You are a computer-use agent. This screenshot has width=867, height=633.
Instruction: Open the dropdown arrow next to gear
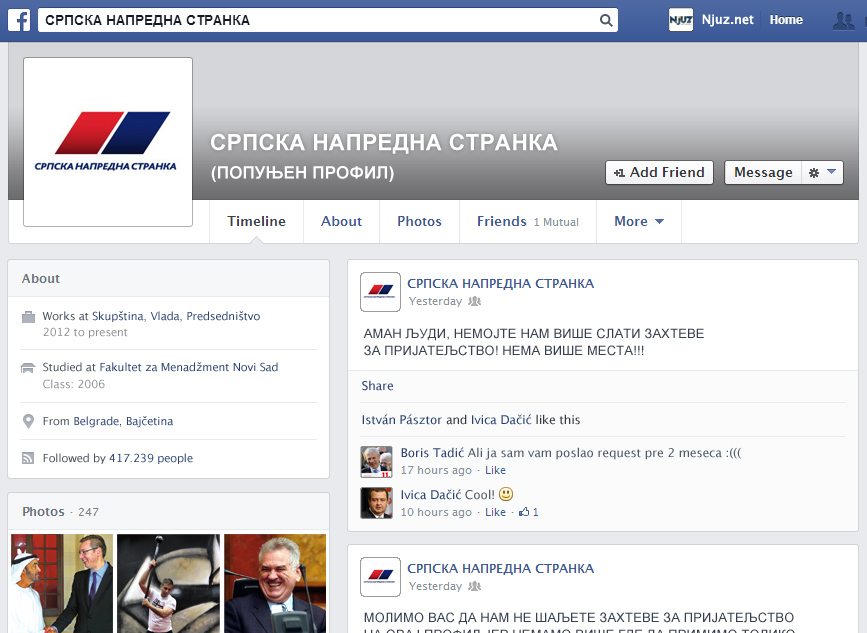832,172
